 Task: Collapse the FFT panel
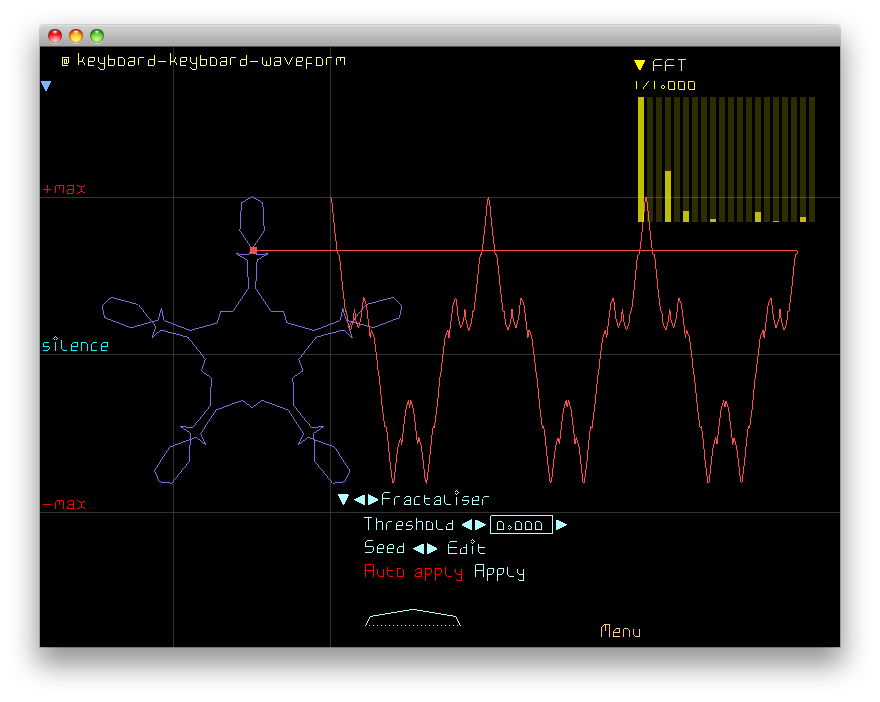640,65
